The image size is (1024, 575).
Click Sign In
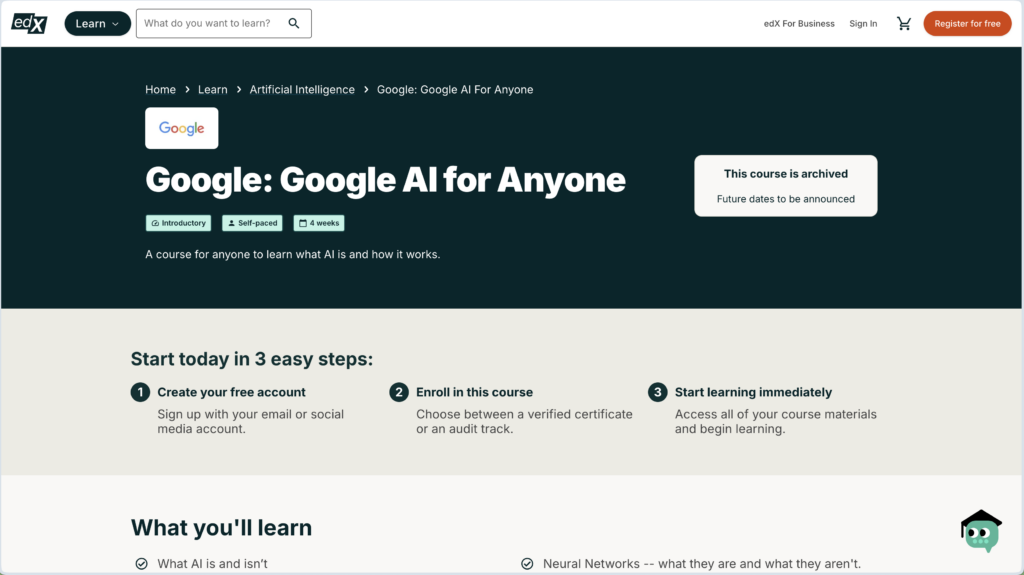[863, 24]
